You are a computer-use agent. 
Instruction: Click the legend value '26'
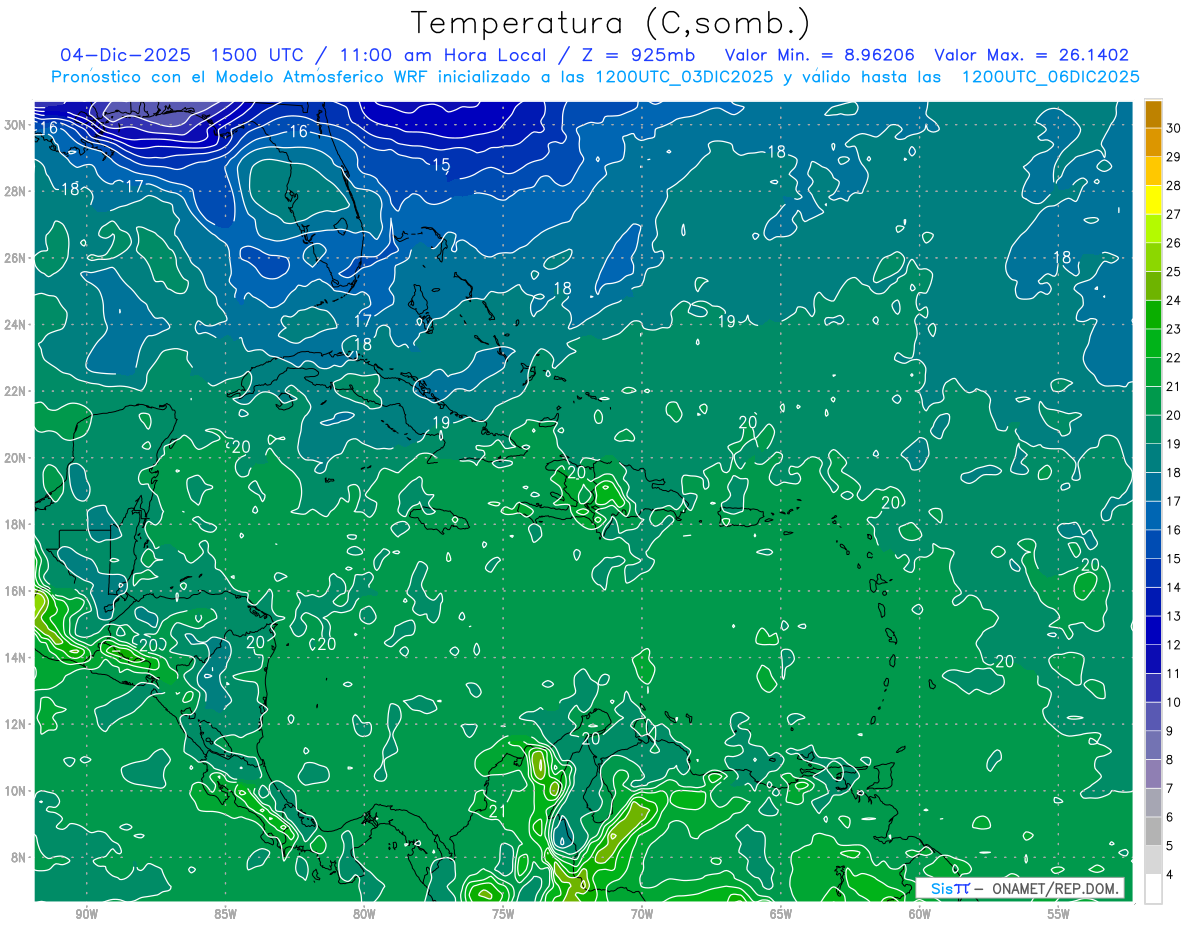point(1173,243)
